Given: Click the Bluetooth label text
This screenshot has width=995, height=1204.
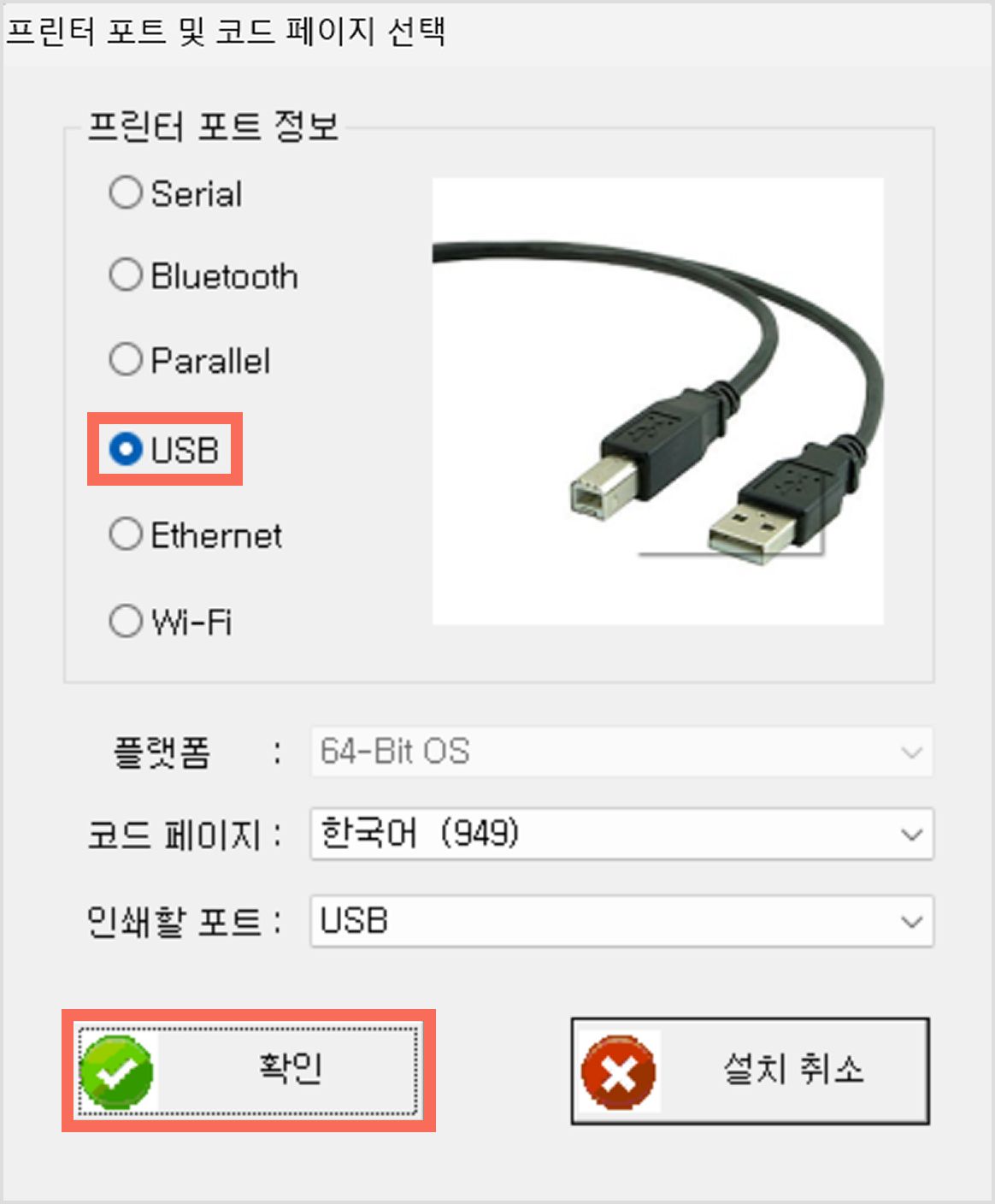Looking at the screenshot, I should tap(225, 276).
